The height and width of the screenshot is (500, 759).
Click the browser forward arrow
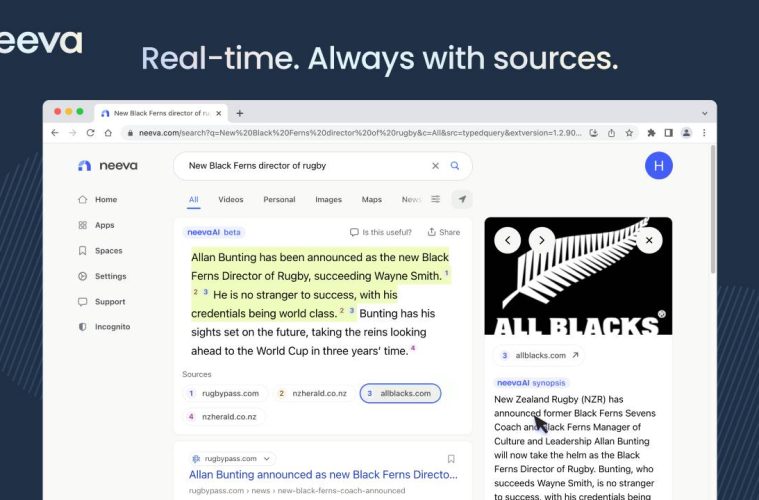[x=73, y=133]
